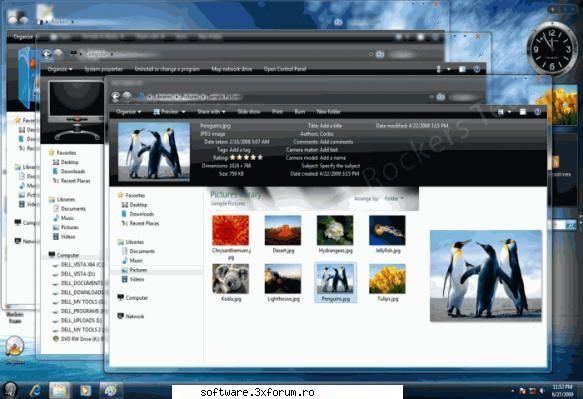583x399 pixels.
Task: Click the large penguins preview image
Action: coord(486,276)
